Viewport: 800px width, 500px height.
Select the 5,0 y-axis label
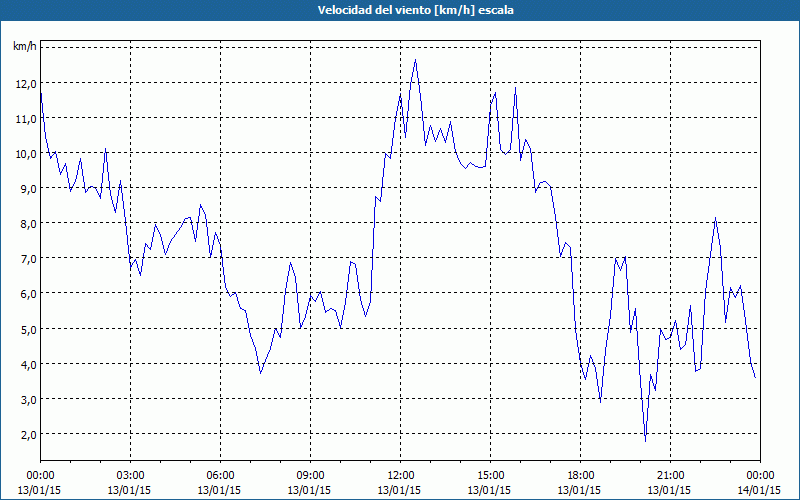pos(30,330)
